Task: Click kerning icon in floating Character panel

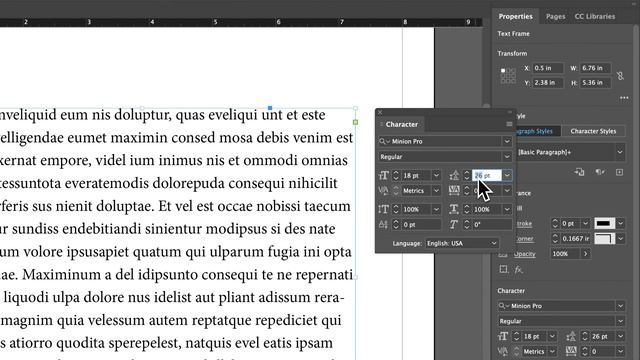Action: [383, 191]
